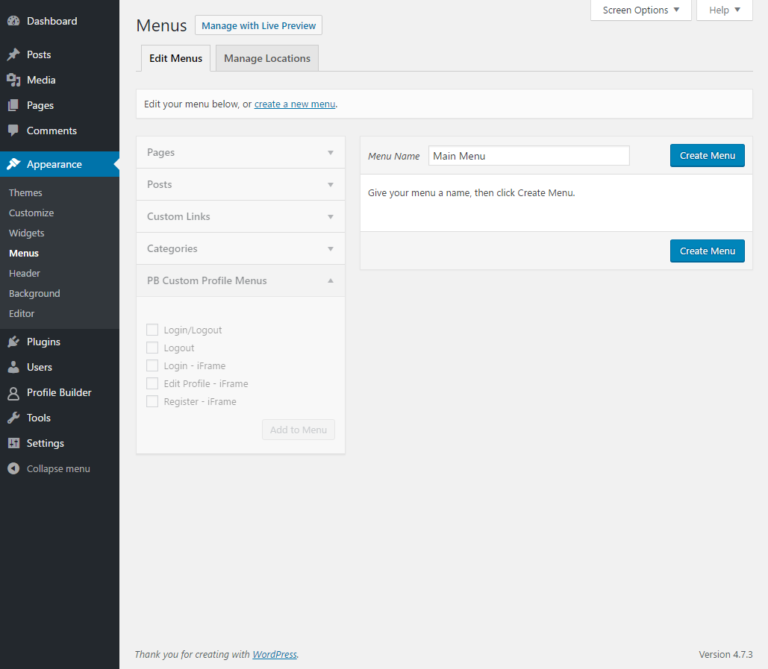The image size is (768, 669).
Task: Follow the 'create a new menu' link
Action: pos(295,104)
